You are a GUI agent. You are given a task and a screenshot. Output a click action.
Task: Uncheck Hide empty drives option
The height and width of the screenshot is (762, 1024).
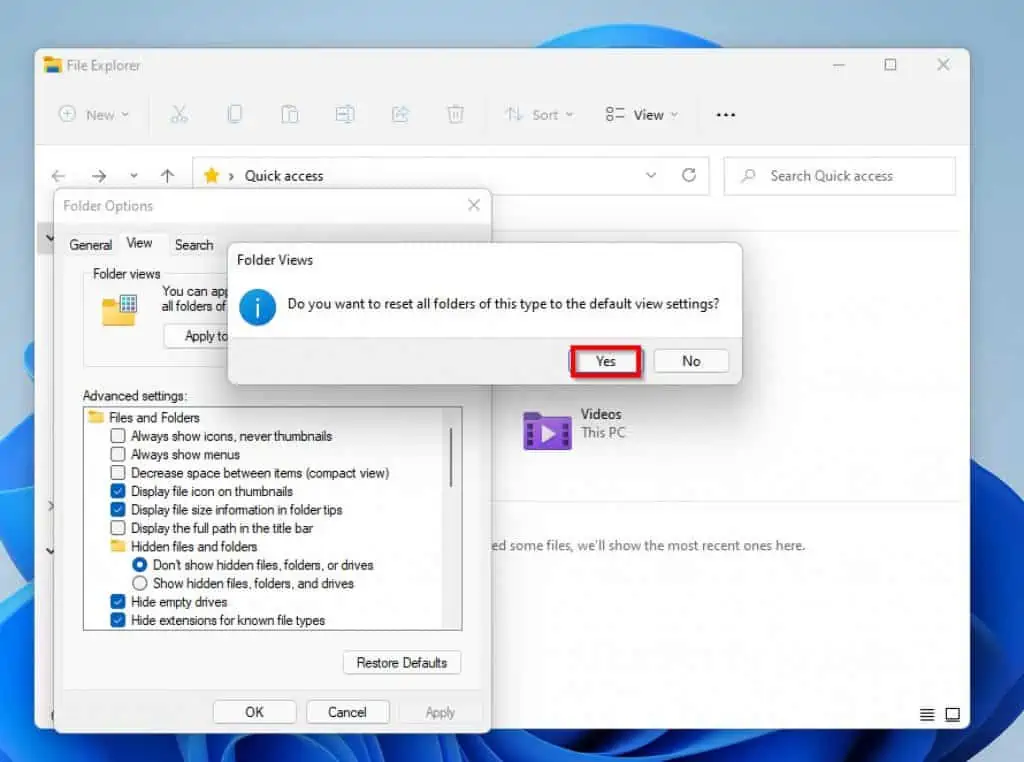point(118,602)
